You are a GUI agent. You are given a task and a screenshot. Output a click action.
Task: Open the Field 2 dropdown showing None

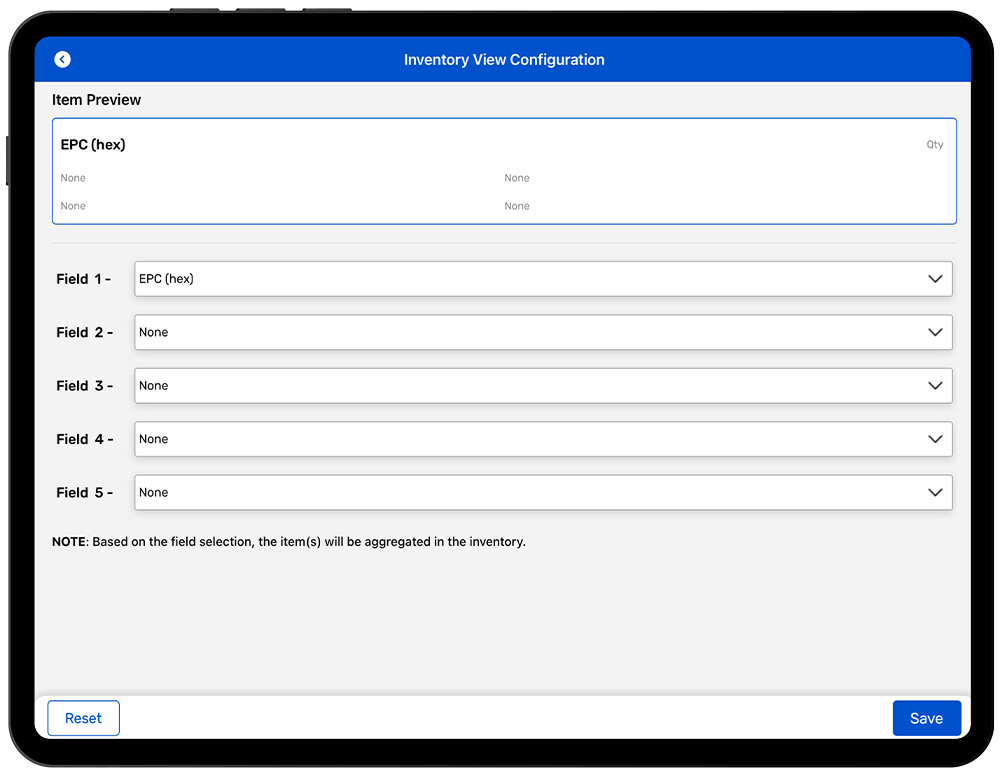point(530,332)
